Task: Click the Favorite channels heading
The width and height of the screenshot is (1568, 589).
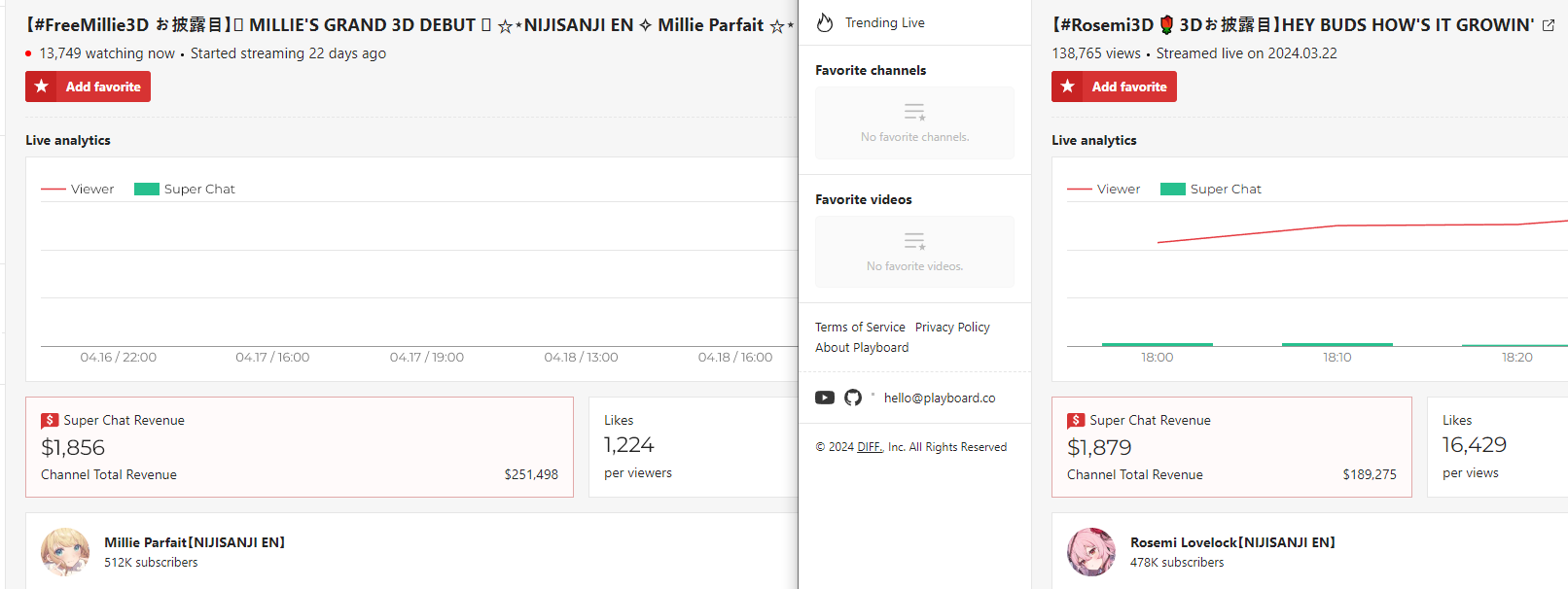Action: pos(871,70)
